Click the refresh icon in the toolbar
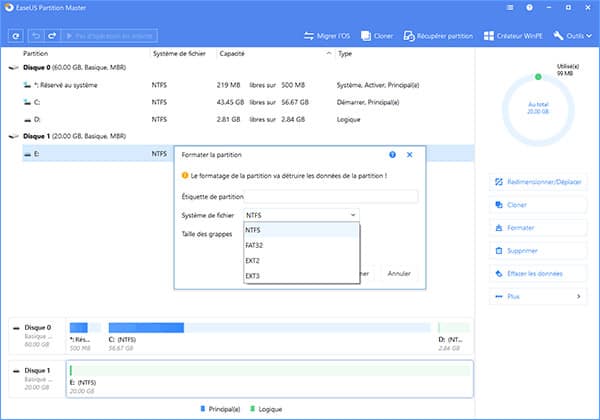 point(16,36)
